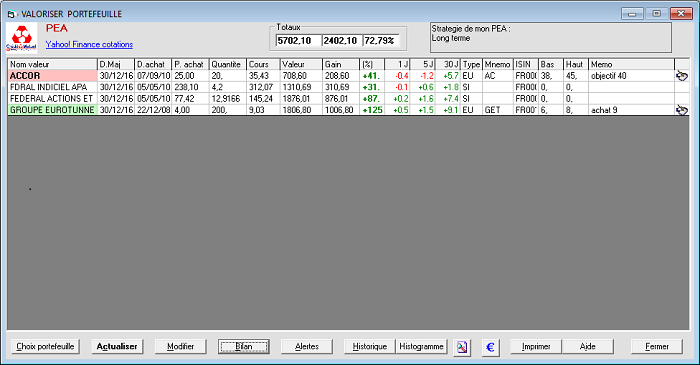
Task: Click the GET mnemo cell
Action: pyautogui.click(x=498, y=110)
